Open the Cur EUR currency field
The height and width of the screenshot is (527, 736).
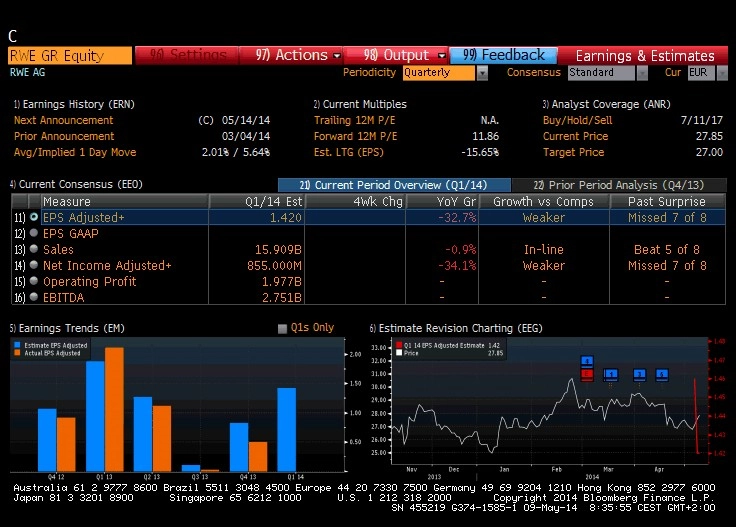[701, 73]
